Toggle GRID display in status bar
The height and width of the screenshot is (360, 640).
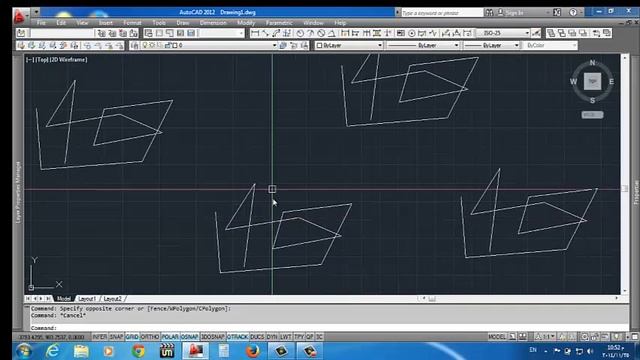click(132, 337)
